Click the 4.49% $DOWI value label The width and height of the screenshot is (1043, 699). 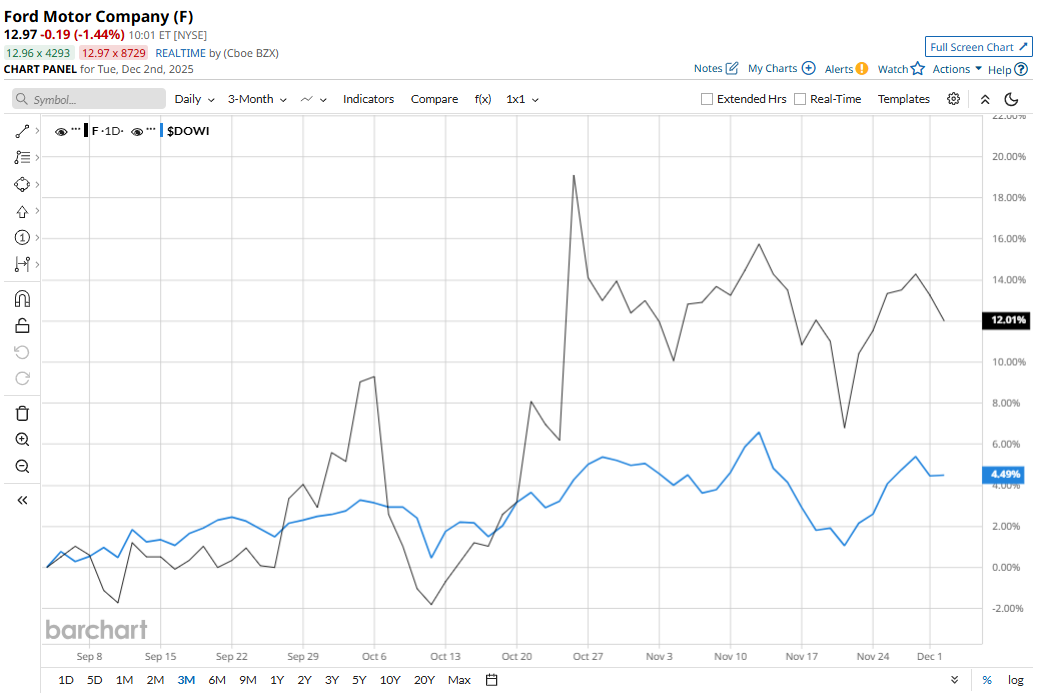pyautogui.click(x=1004, y=474)
